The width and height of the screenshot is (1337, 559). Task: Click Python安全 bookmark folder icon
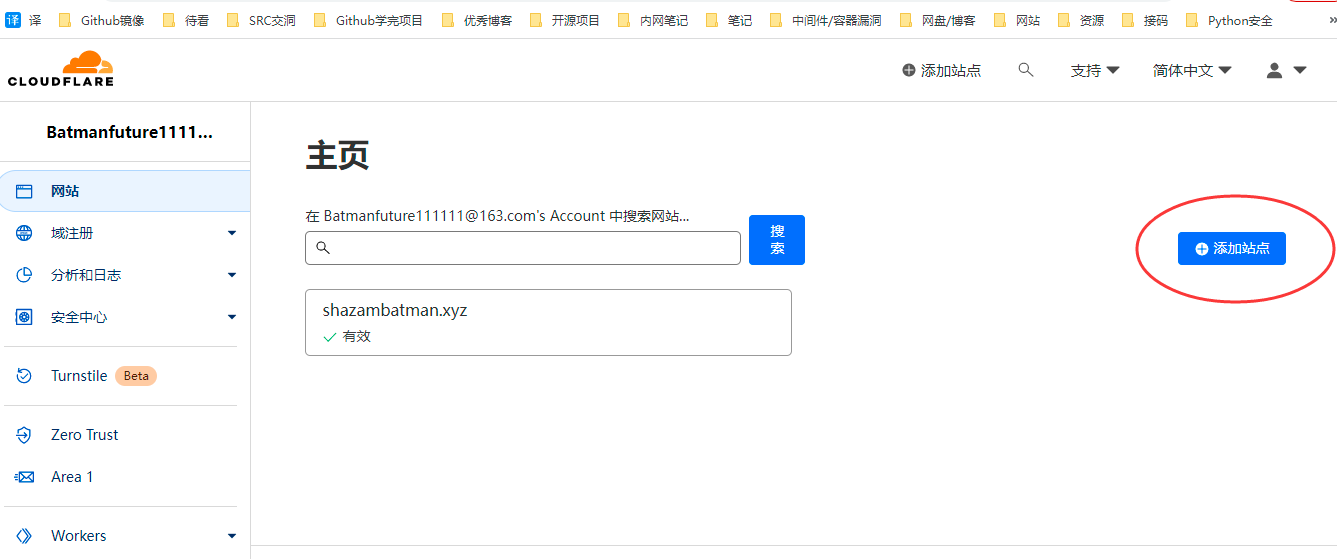[x=1192, y=20]
